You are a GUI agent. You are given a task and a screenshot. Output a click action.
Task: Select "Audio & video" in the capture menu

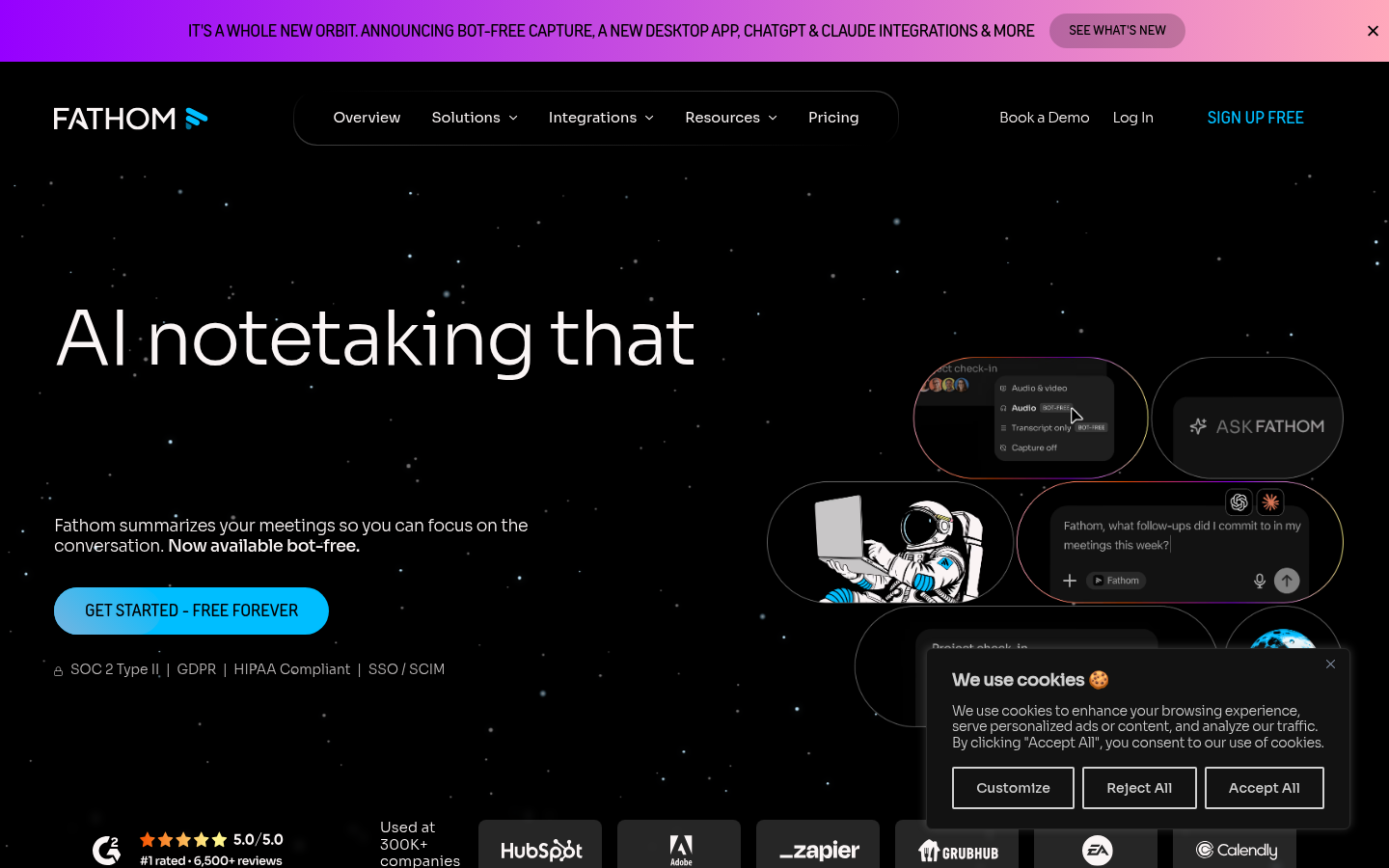[1039, 388]
